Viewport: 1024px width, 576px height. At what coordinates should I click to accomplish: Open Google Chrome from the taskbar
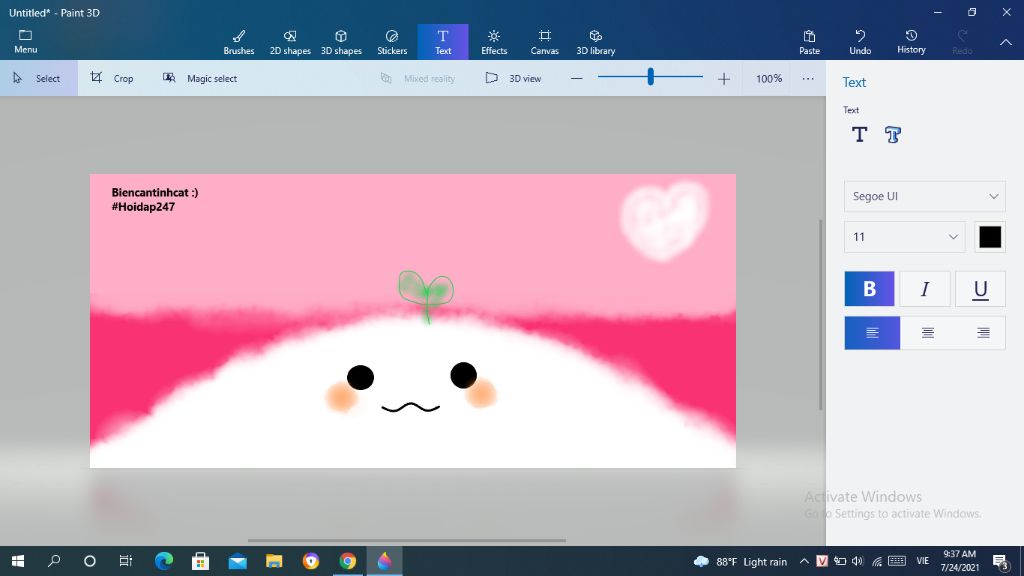(x=347, y=561)
